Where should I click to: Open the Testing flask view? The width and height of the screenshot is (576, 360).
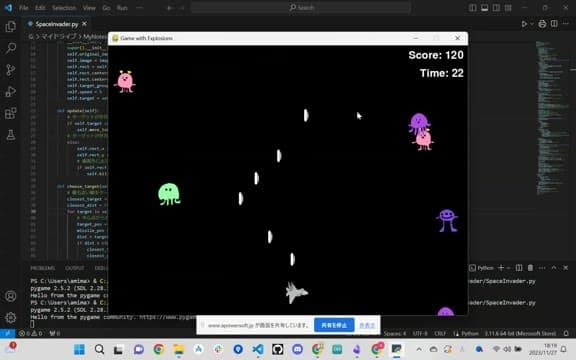point(11,135)
